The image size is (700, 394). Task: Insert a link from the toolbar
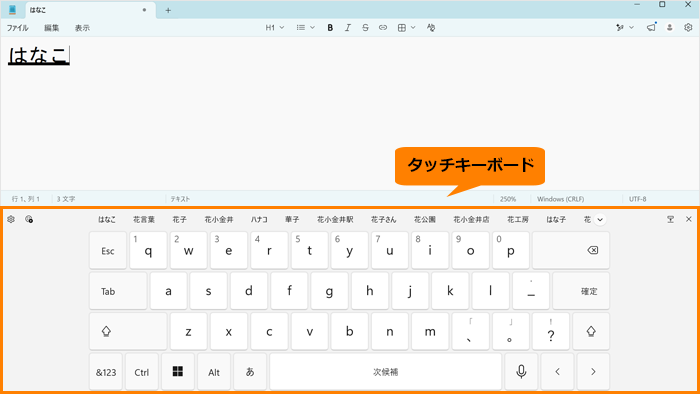click(x=383, y=28)
